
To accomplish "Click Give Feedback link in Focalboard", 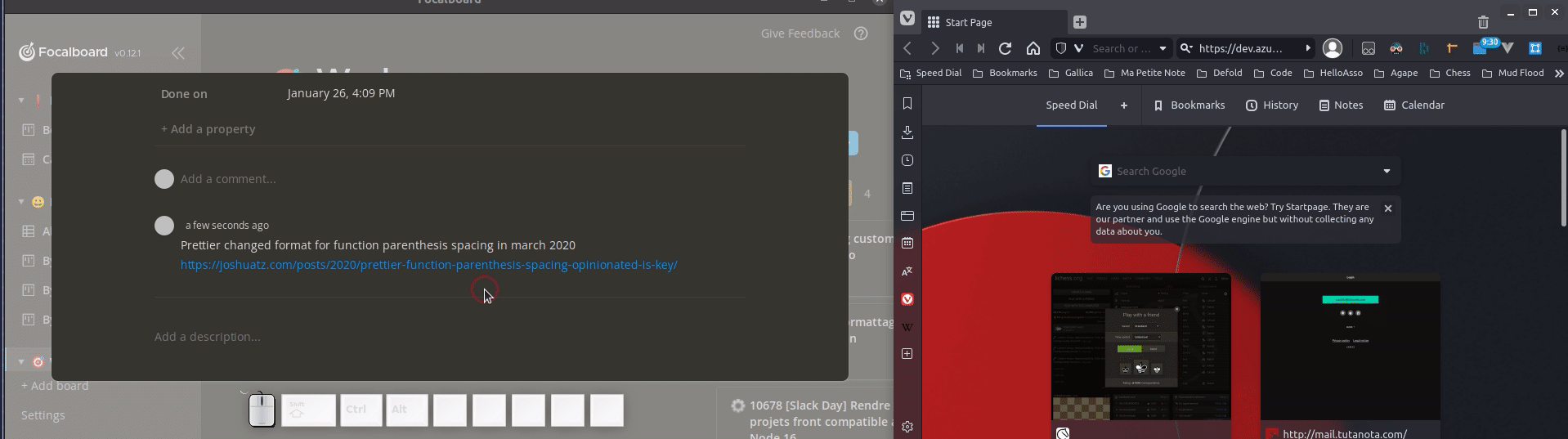I will (x=800, y=34).
